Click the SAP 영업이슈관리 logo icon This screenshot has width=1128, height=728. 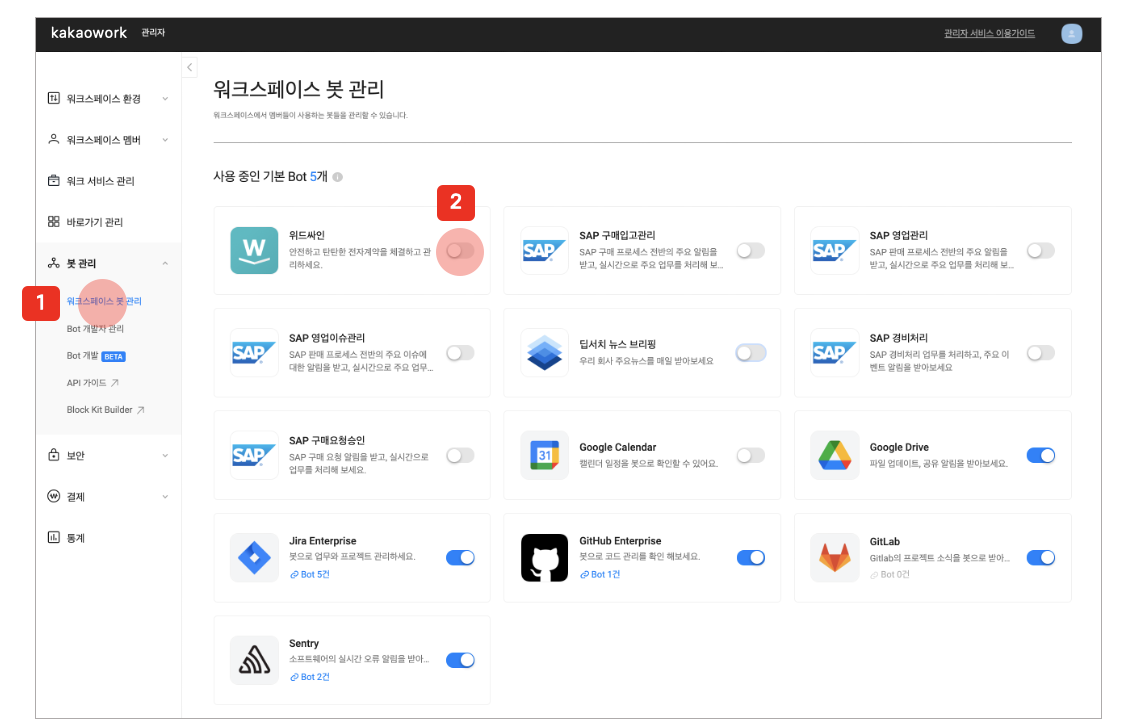[x=254, y=352]
